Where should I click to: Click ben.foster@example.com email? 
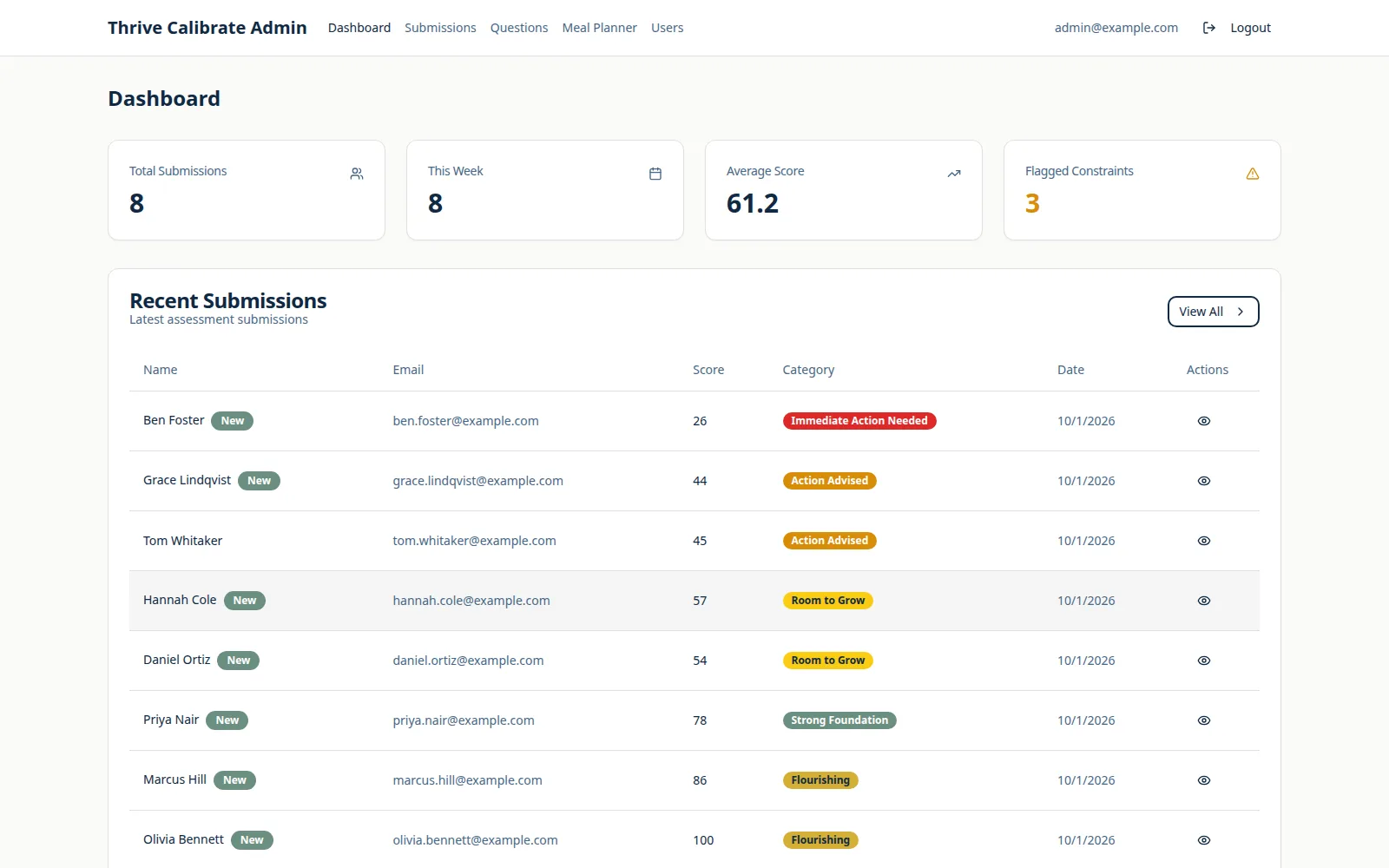(x=465, y=421)
